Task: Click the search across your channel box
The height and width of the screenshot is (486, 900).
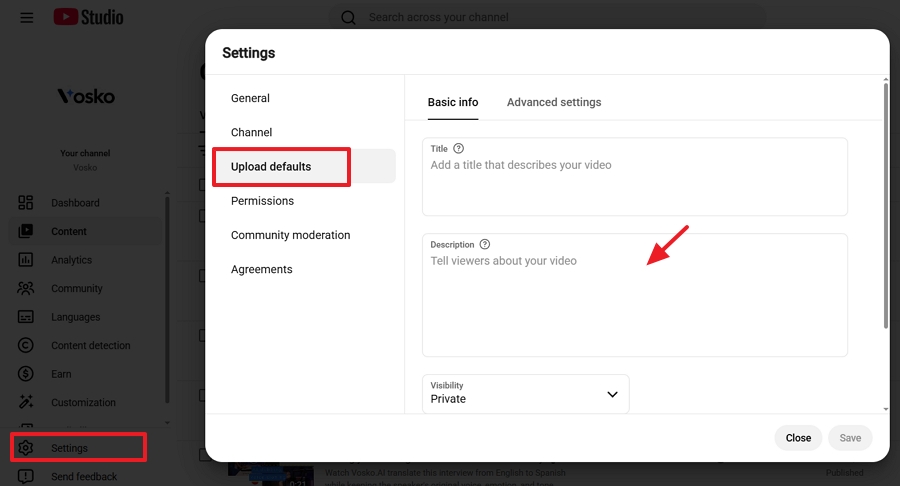Action: point(547,17)
